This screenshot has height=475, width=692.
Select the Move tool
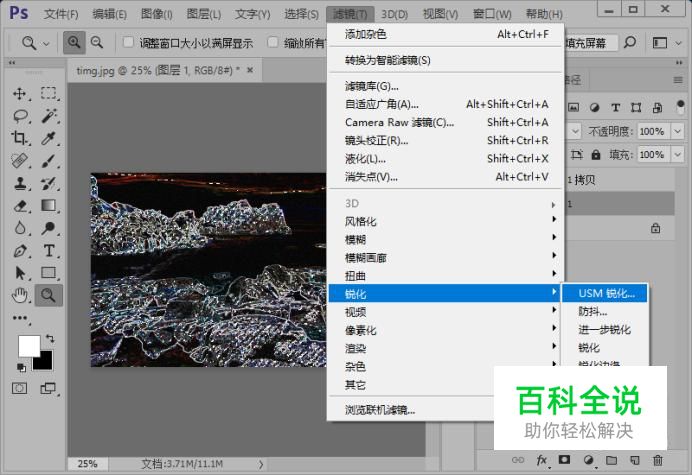pos(19,94)
